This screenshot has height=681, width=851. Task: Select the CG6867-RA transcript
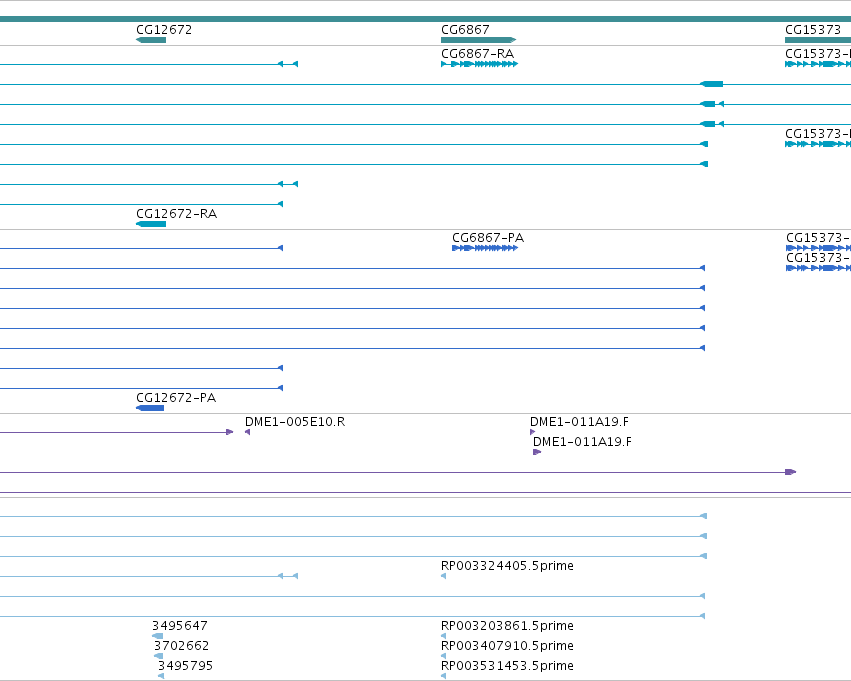click(479, 64)
